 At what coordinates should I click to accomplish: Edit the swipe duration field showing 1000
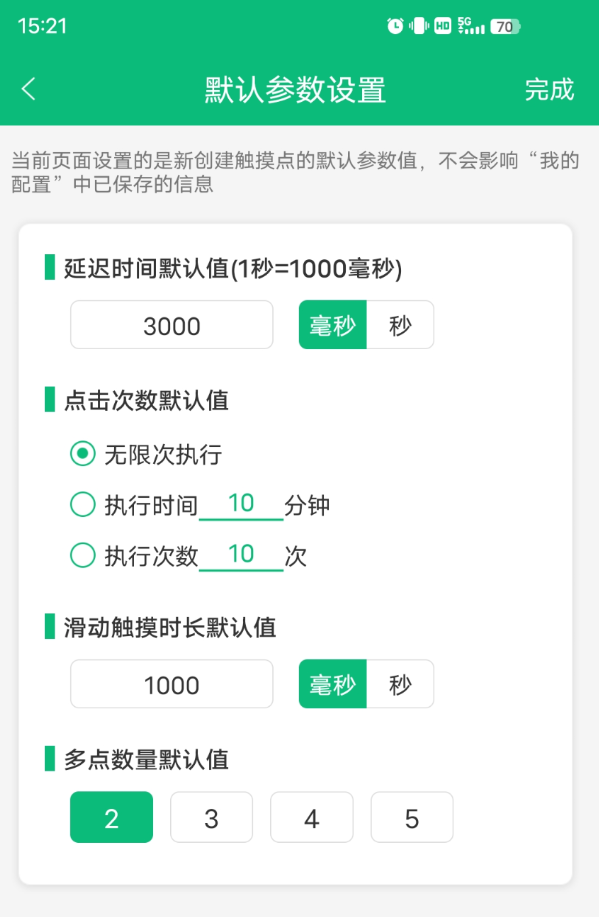171,684
